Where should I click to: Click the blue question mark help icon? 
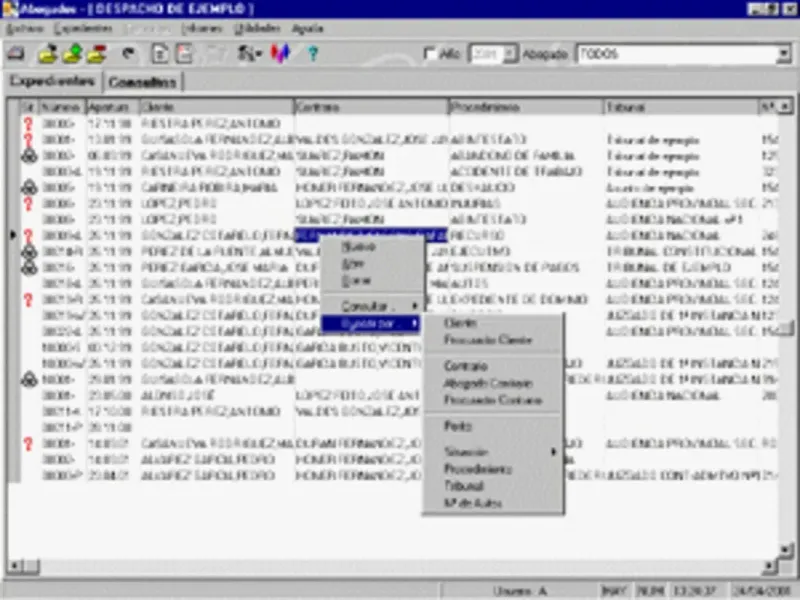(x=313, y=54)
